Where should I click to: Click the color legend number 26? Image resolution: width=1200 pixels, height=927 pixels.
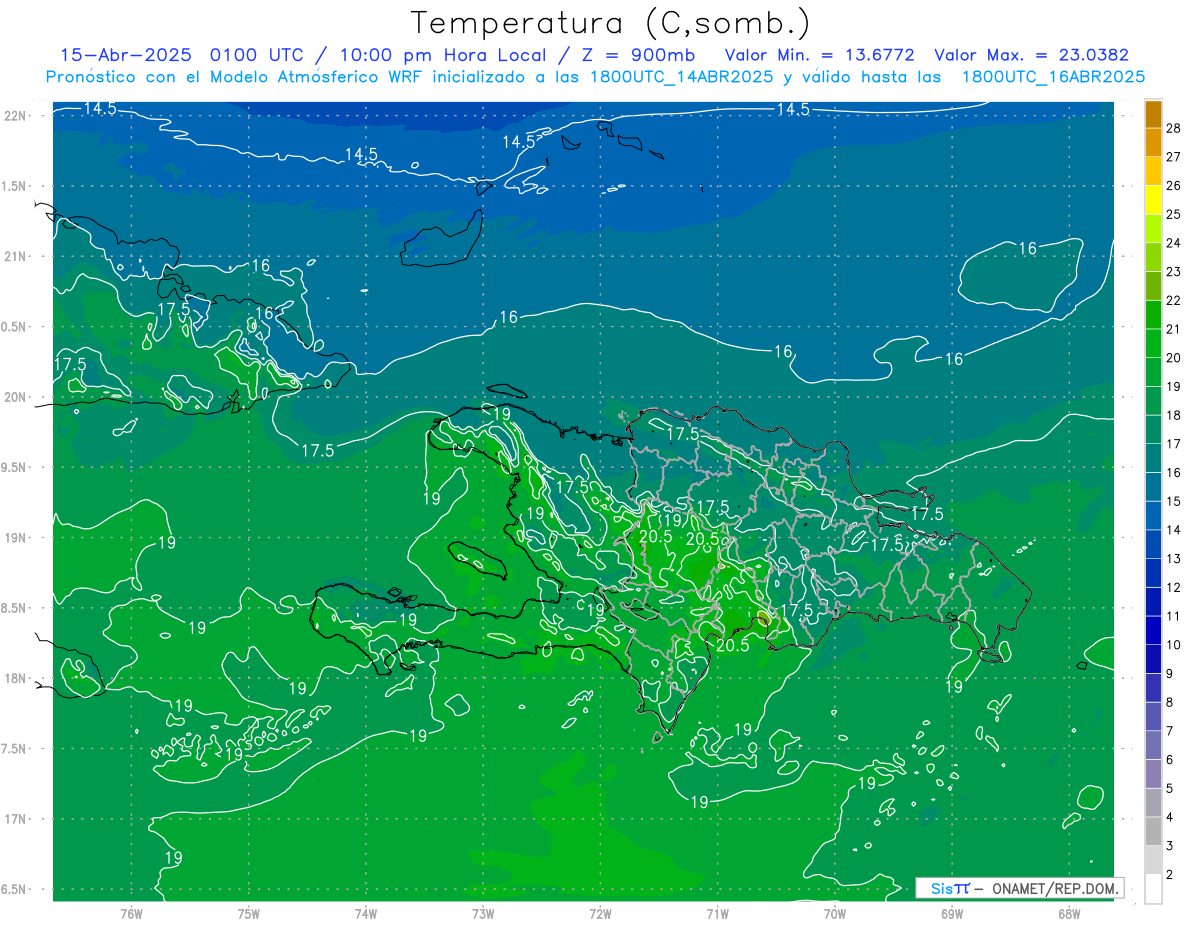click(1174, 185)
